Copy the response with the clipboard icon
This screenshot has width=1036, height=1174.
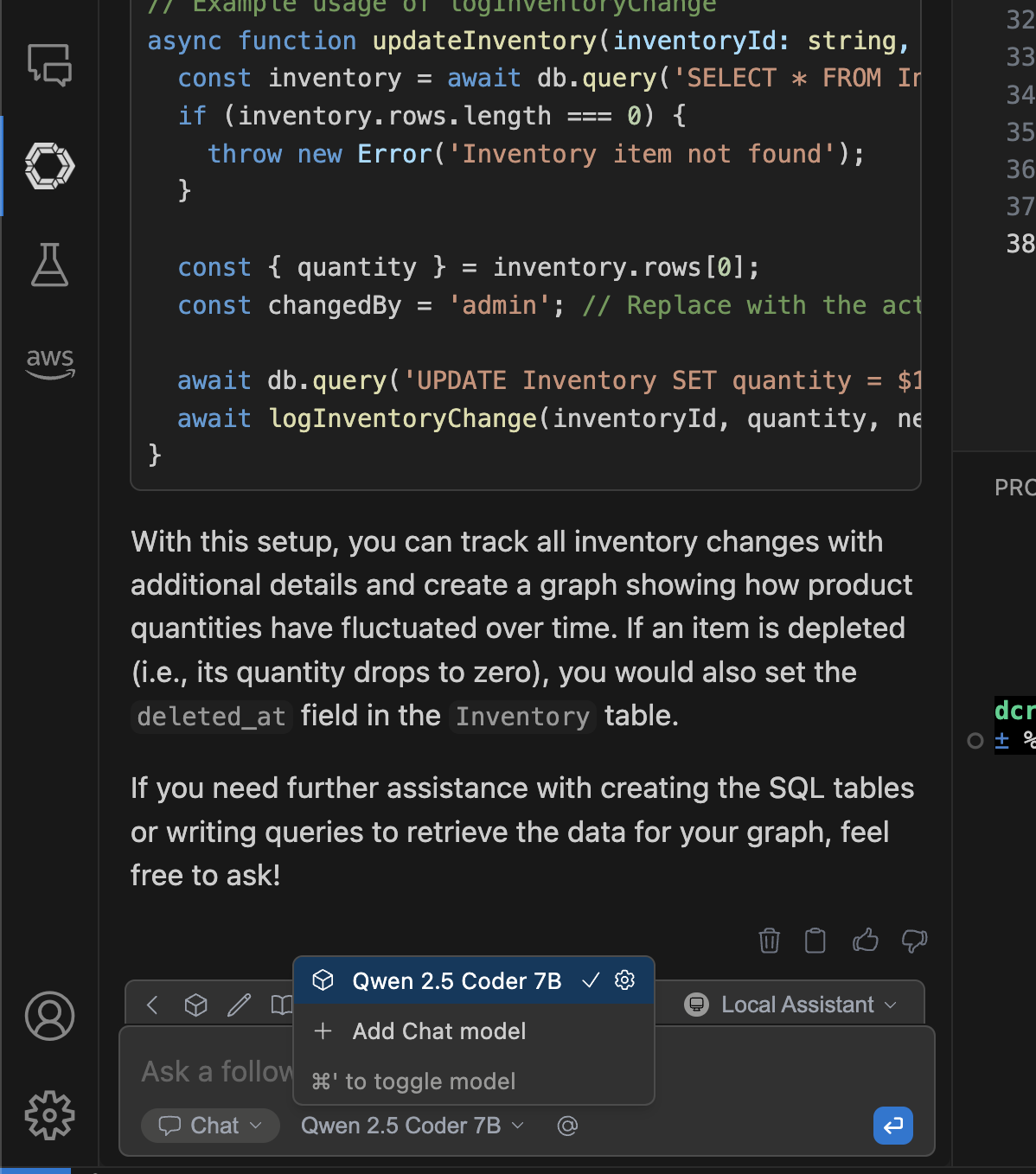815,941
